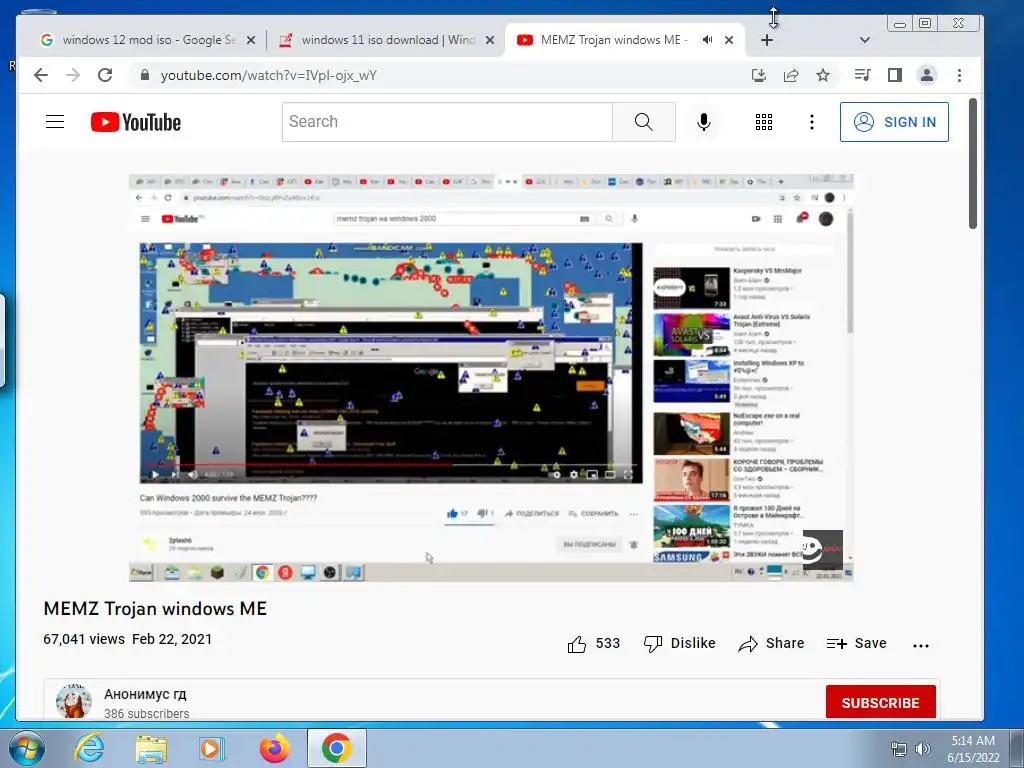The height and width of the screenshot is (768, 1024).
Task: Open Chrome profile avatar
Action: tap(927, 75)
